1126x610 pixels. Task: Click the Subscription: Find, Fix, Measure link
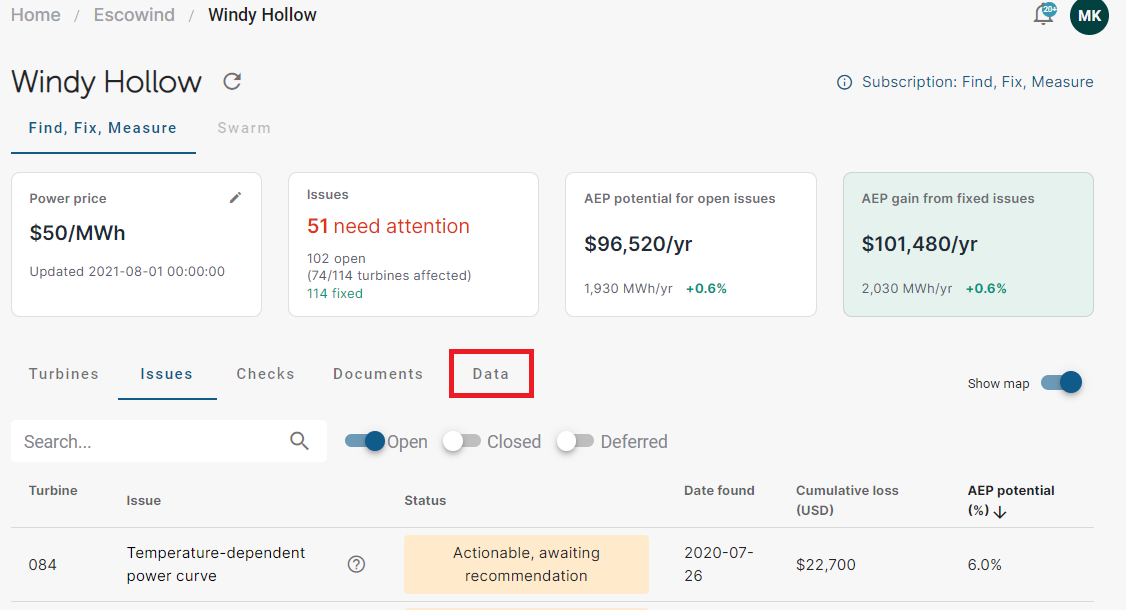[977, 82]
